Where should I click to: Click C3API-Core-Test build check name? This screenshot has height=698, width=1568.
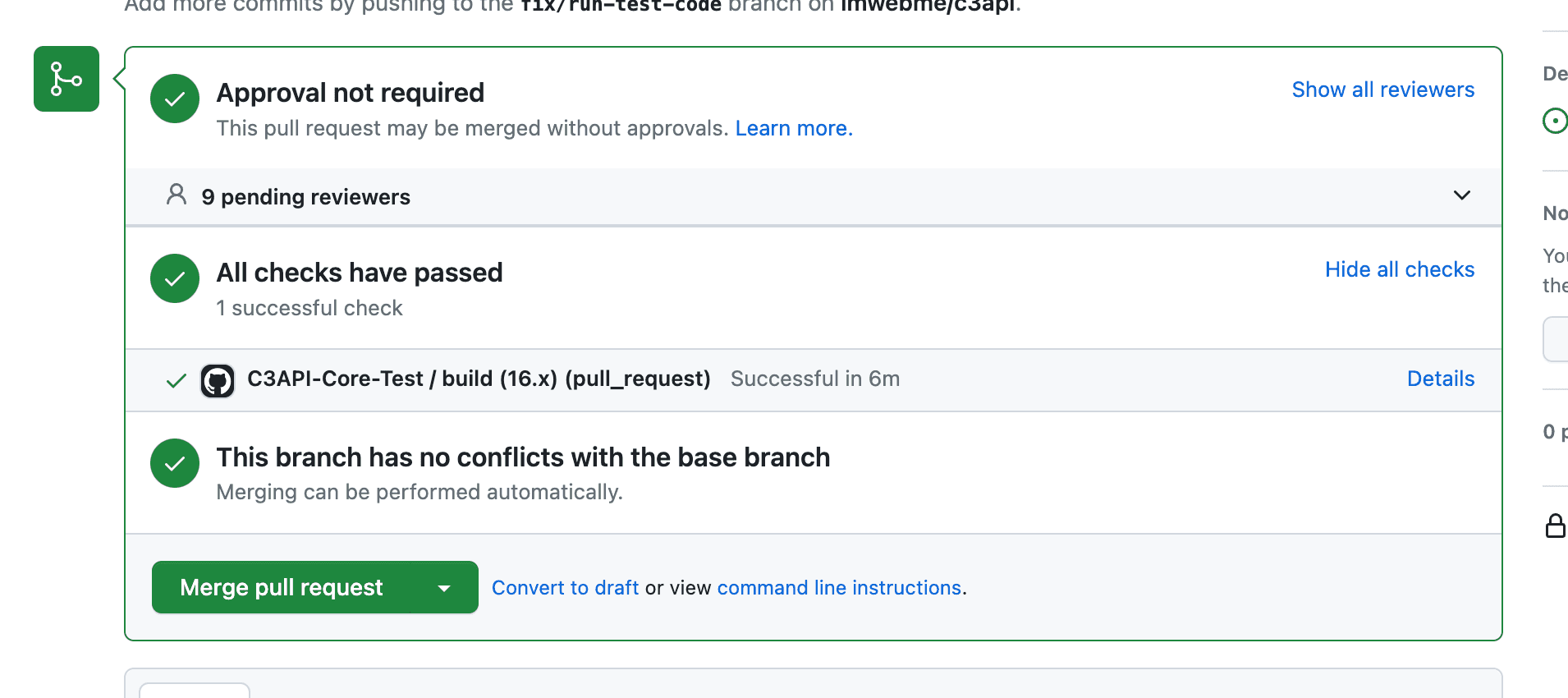click(479, 379)
